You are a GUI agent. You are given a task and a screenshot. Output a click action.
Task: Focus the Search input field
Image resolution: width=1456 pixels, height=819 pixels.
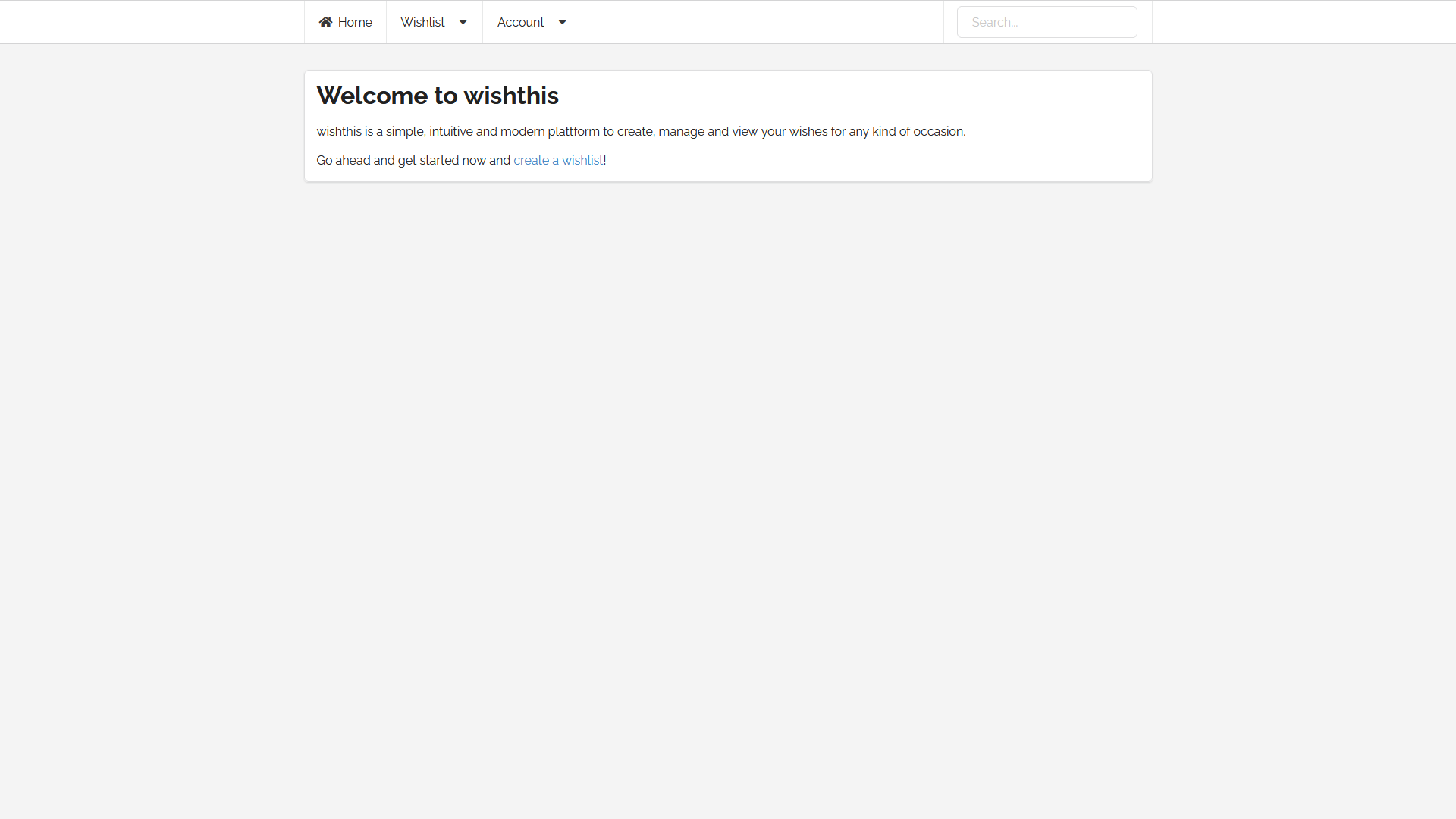1046,22
